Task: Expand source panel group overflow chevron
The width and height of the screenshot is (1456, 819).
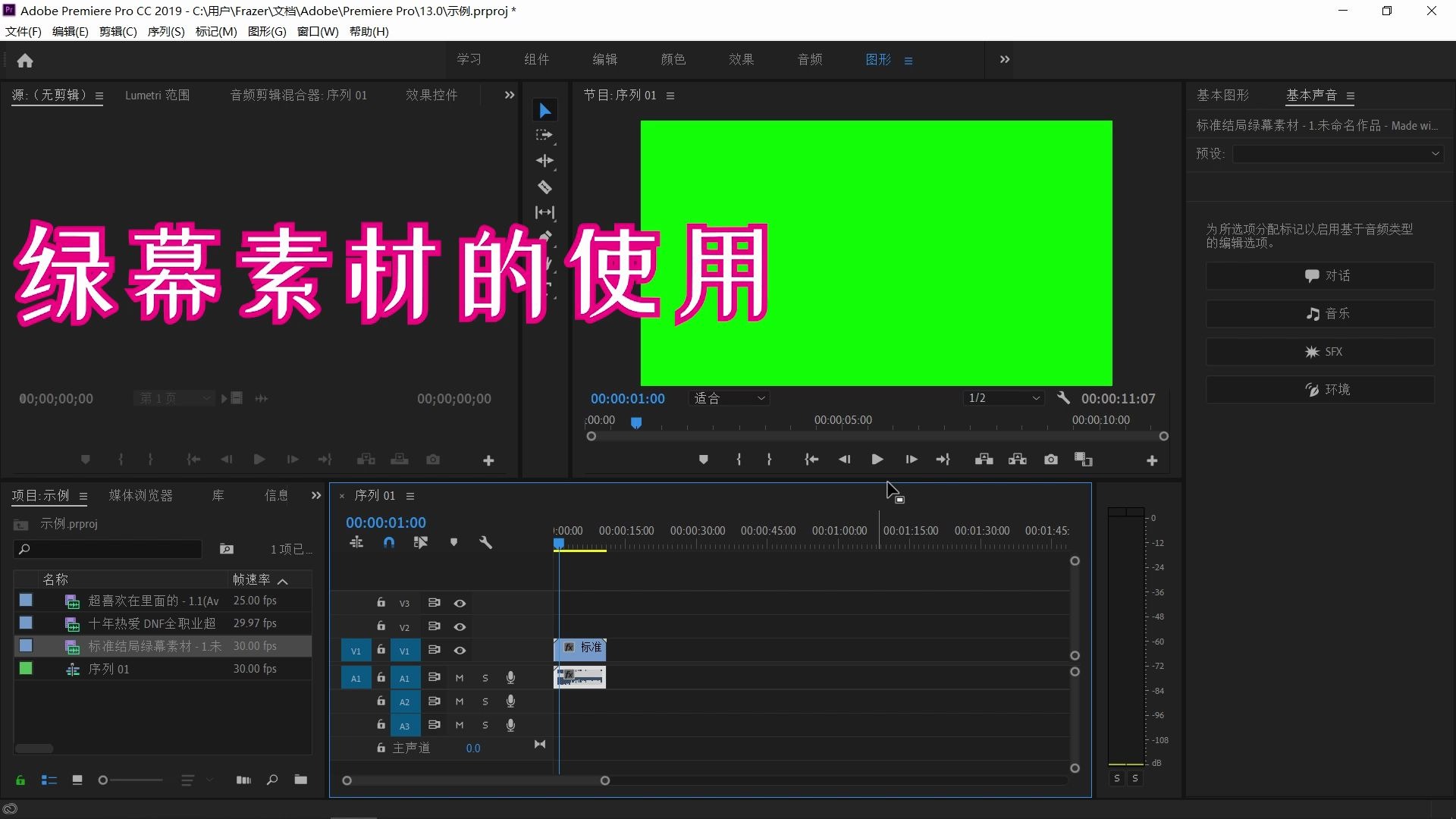Action: (x=510, y=95)
